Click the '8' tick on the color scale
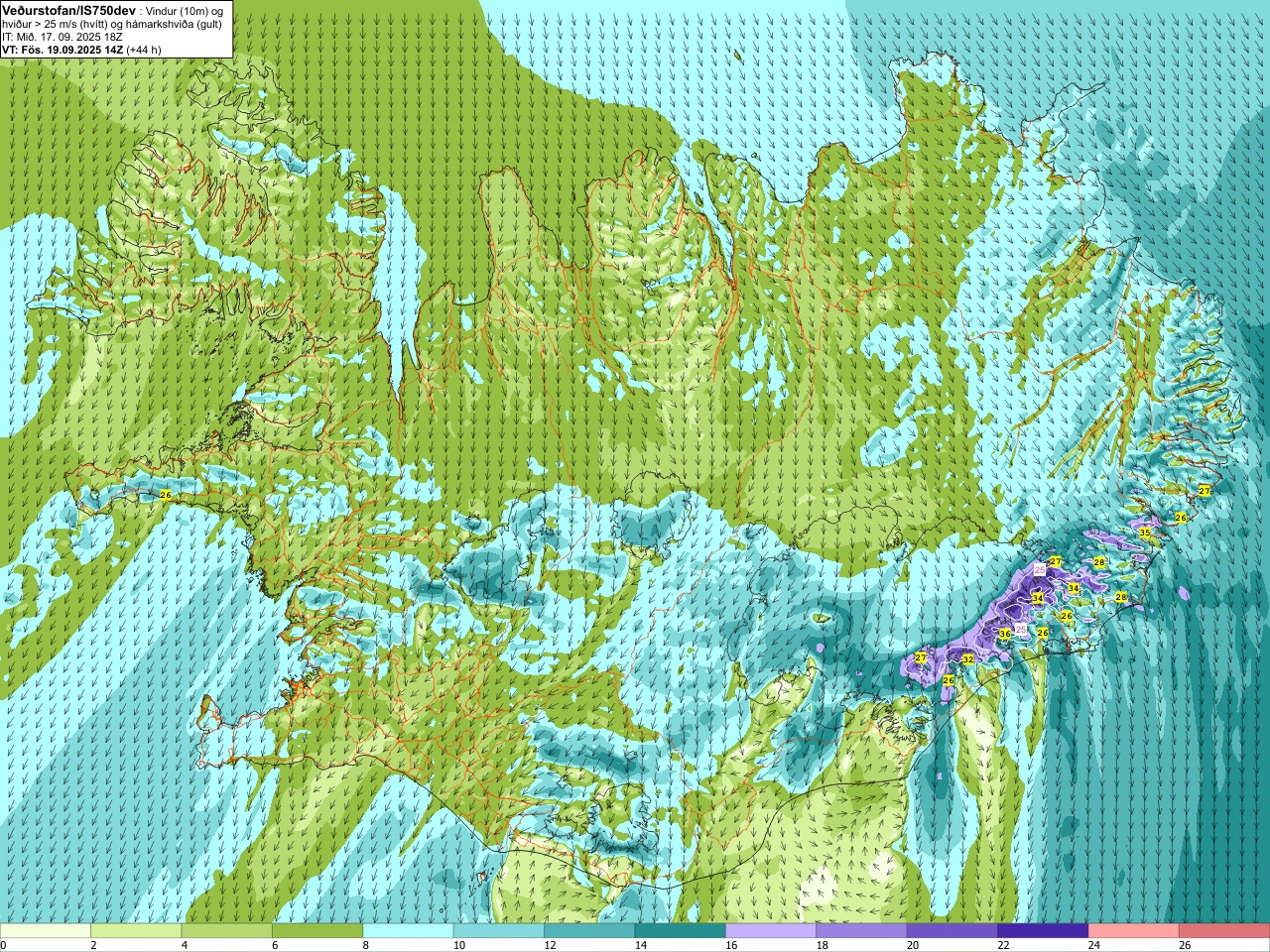The image size is (1270, 952). [366, 945]
